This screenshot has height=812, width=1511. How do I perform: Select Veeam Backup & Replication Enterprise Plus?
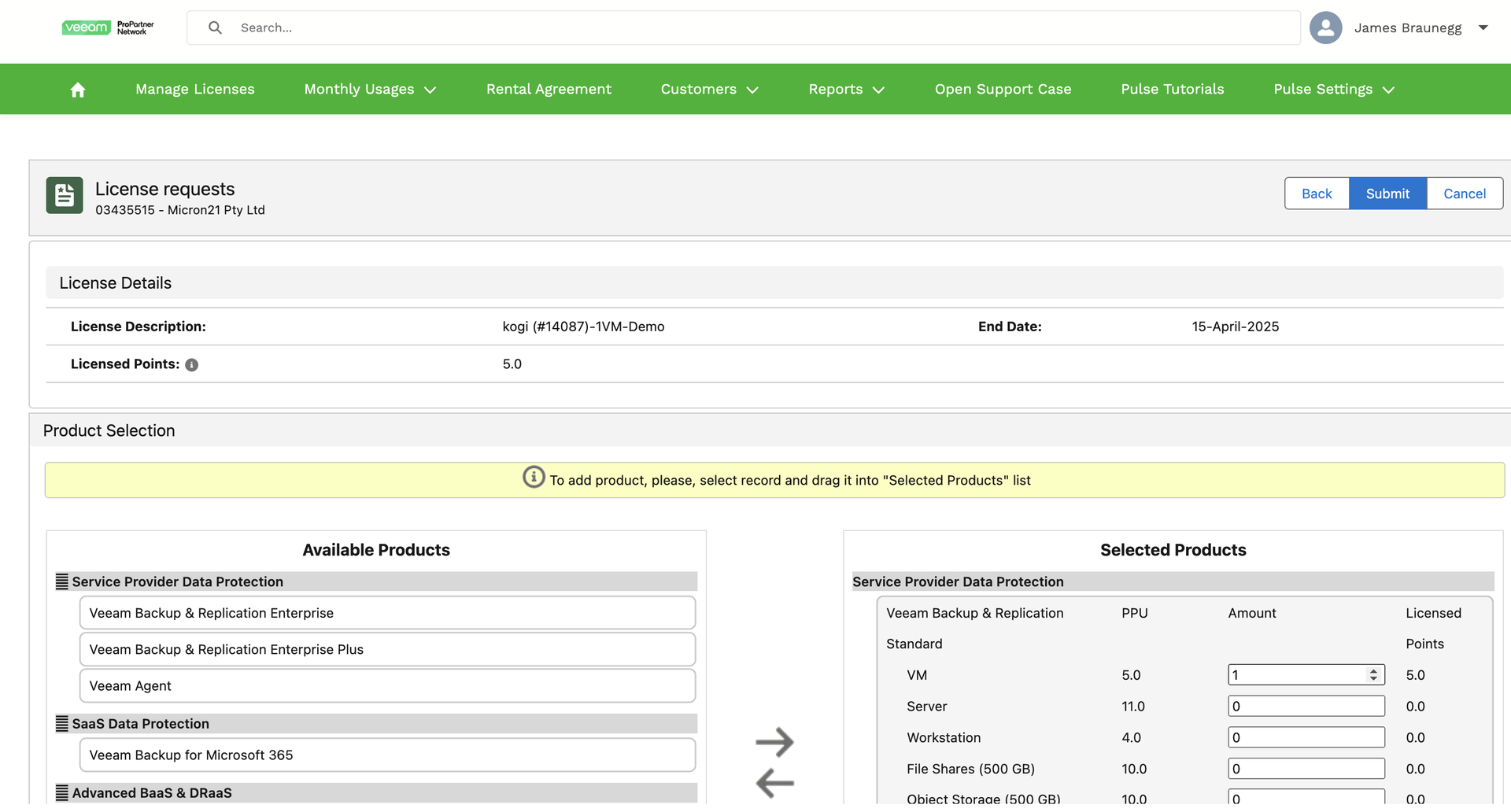pos(387,649)
